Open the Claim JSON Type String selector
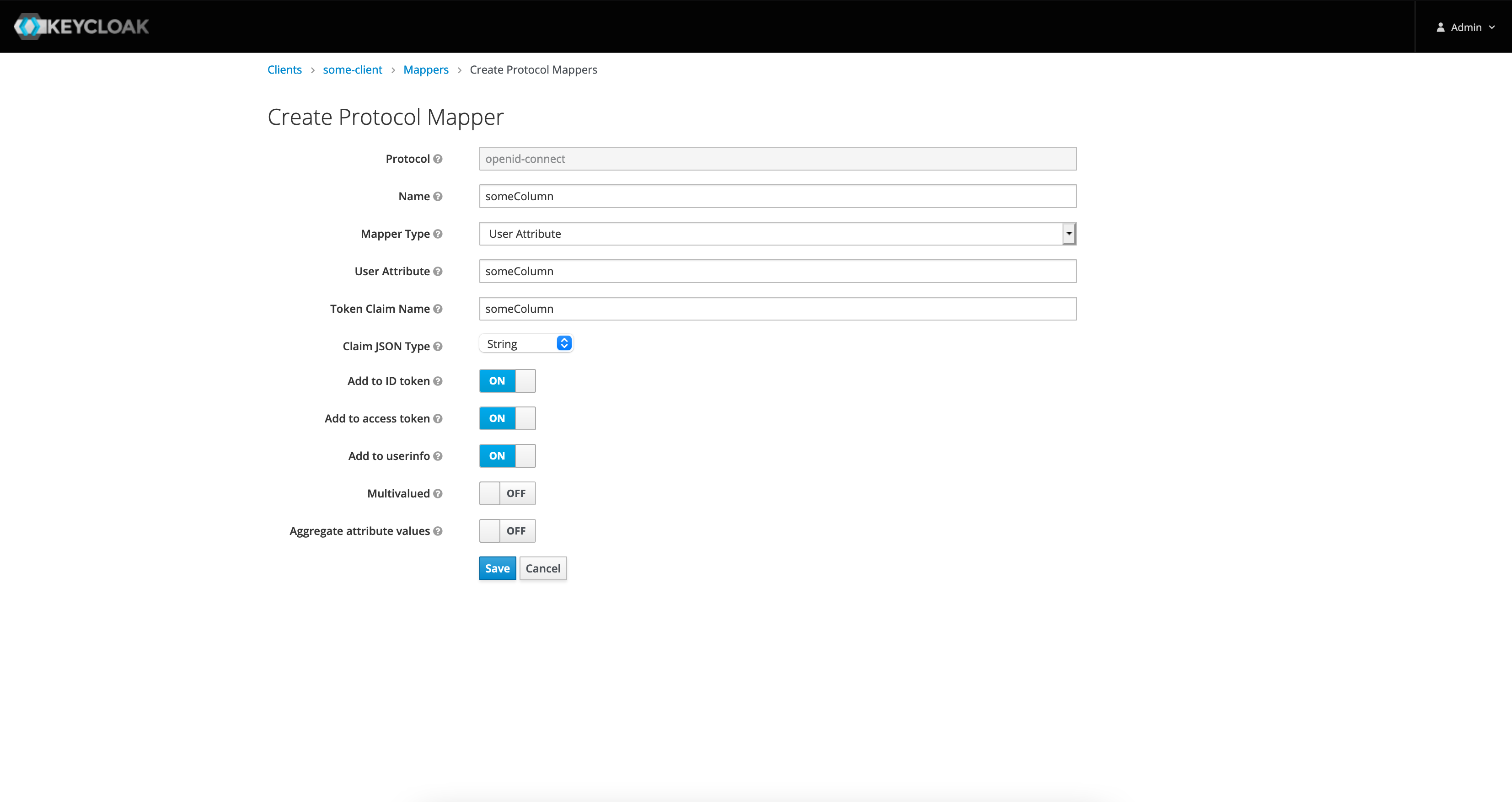Screen dimensions: 1512x802 (x=526, y=344)
